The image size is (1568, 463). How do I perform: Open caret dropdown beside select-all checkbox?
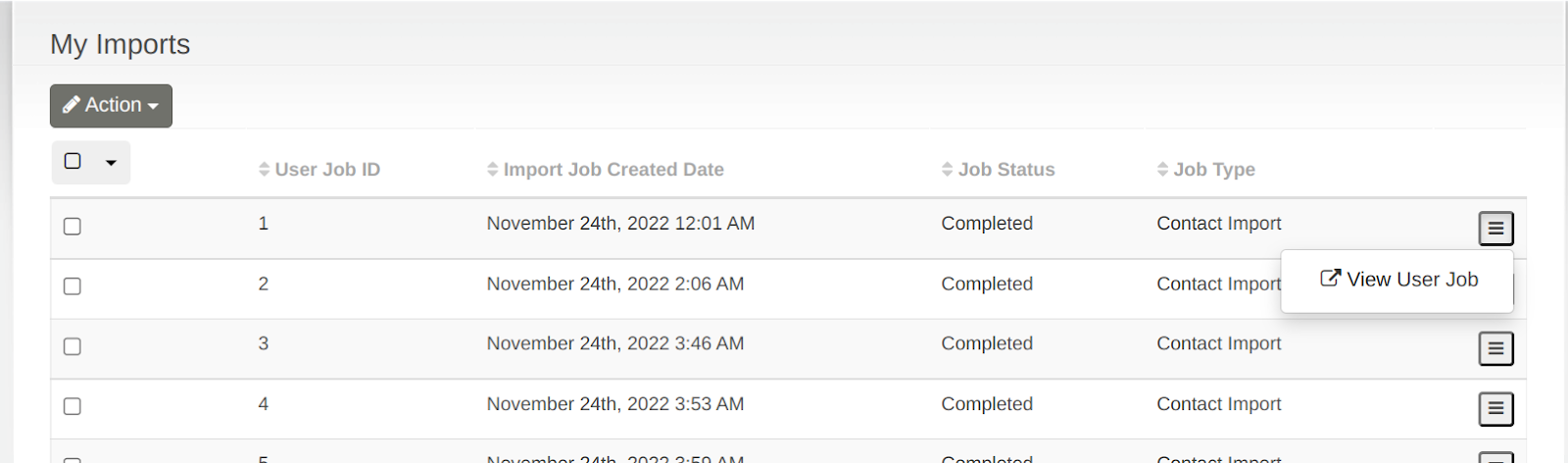(111, 163)
